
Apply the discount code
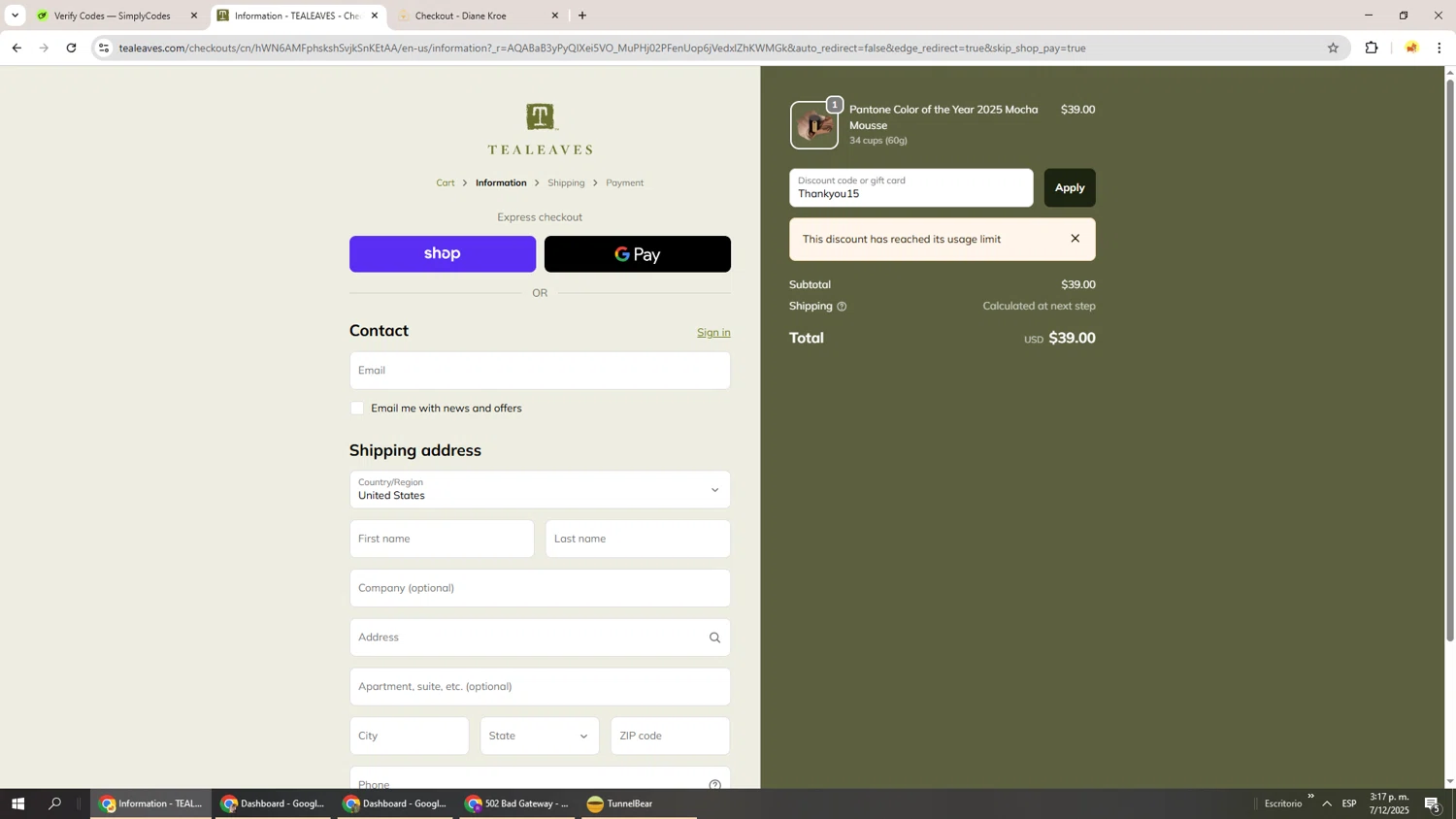click(1070, 187)
